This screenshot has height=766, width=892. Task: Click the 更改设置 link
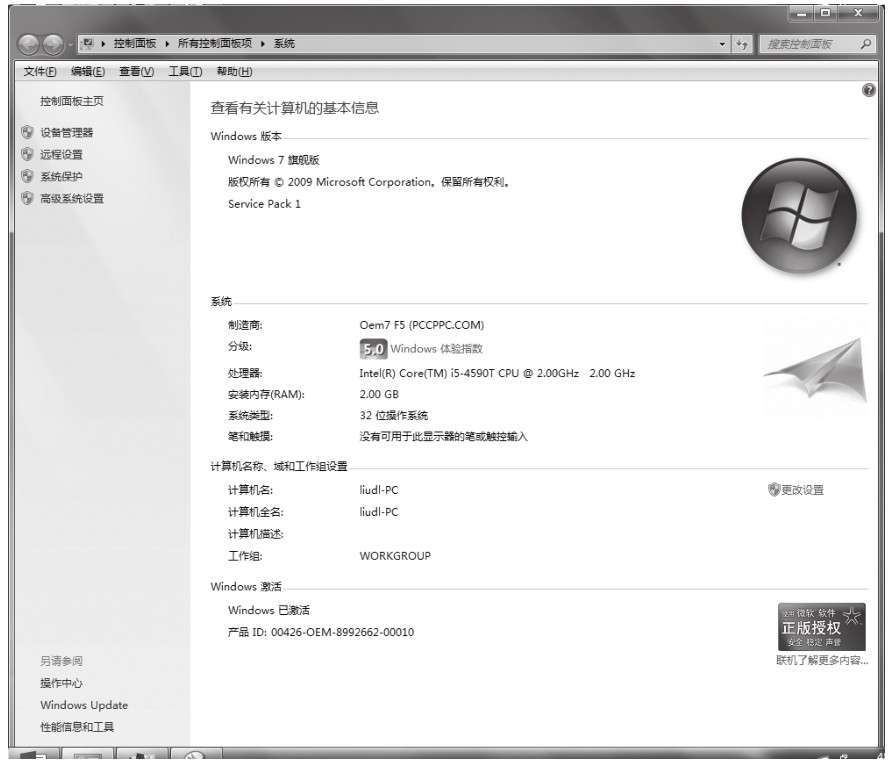point(802,490)
